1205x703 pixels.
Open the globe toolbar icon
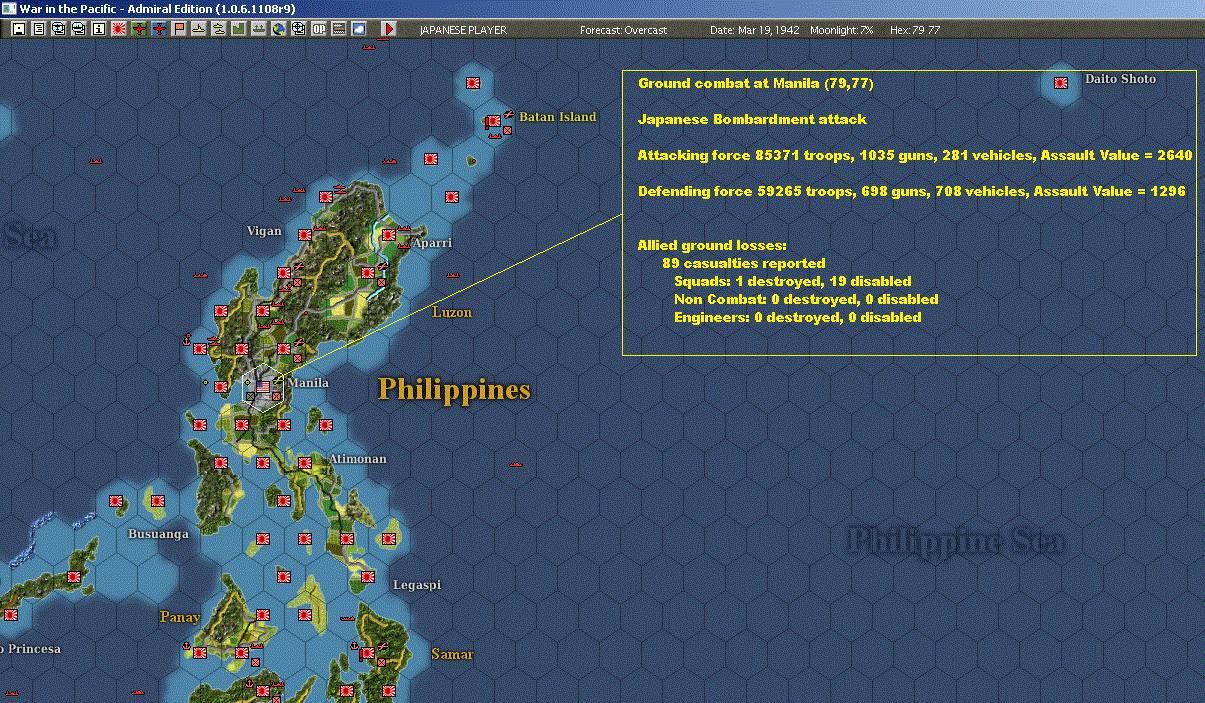point(279,29)
